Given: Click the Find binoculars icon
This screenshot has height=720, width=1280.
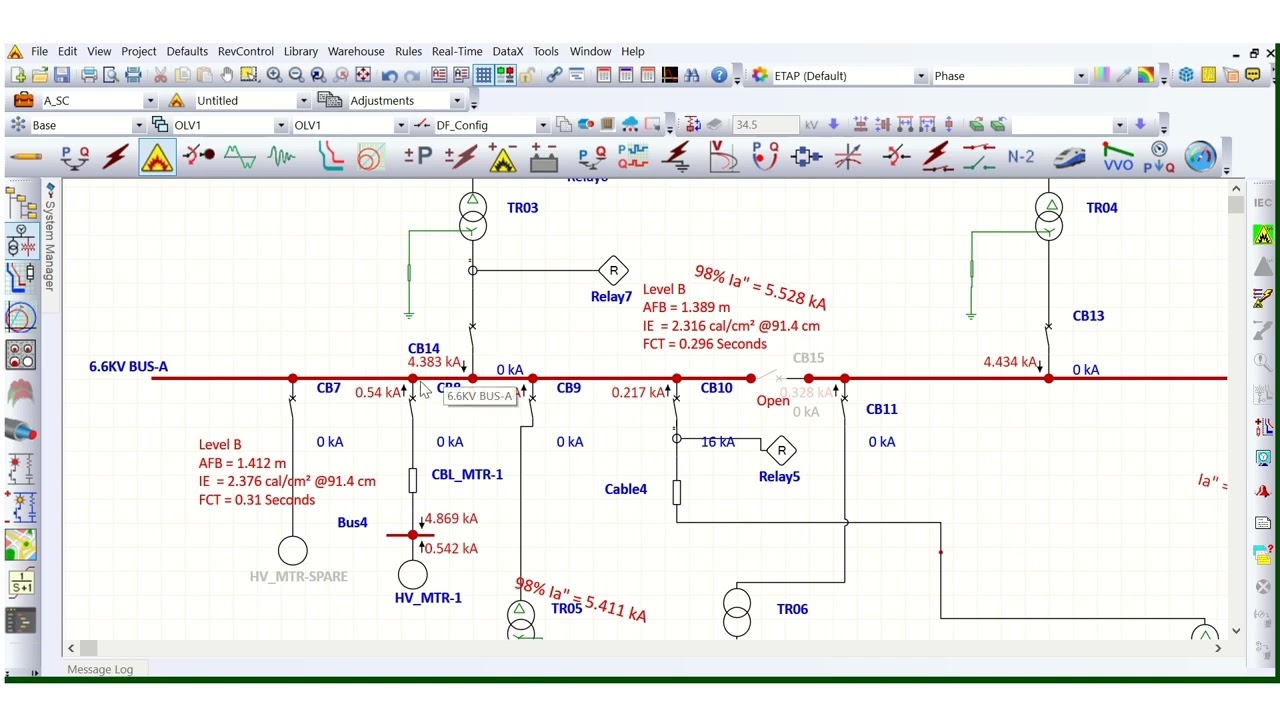Looking at the screenshot, I should click(x=692, y=76).
